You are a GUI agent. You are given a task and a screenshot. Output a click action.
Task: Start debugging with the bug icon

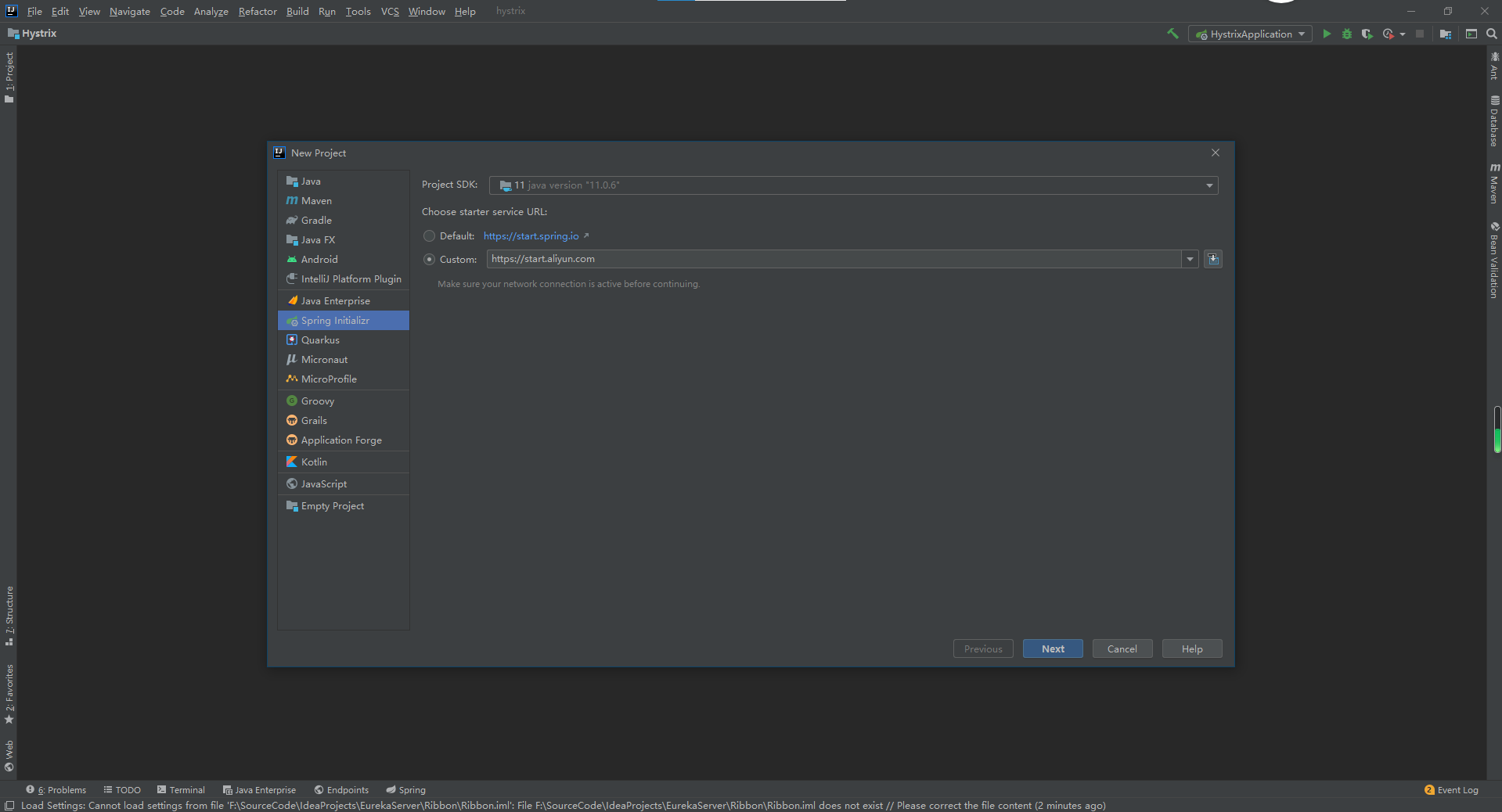click(1347, 34)
